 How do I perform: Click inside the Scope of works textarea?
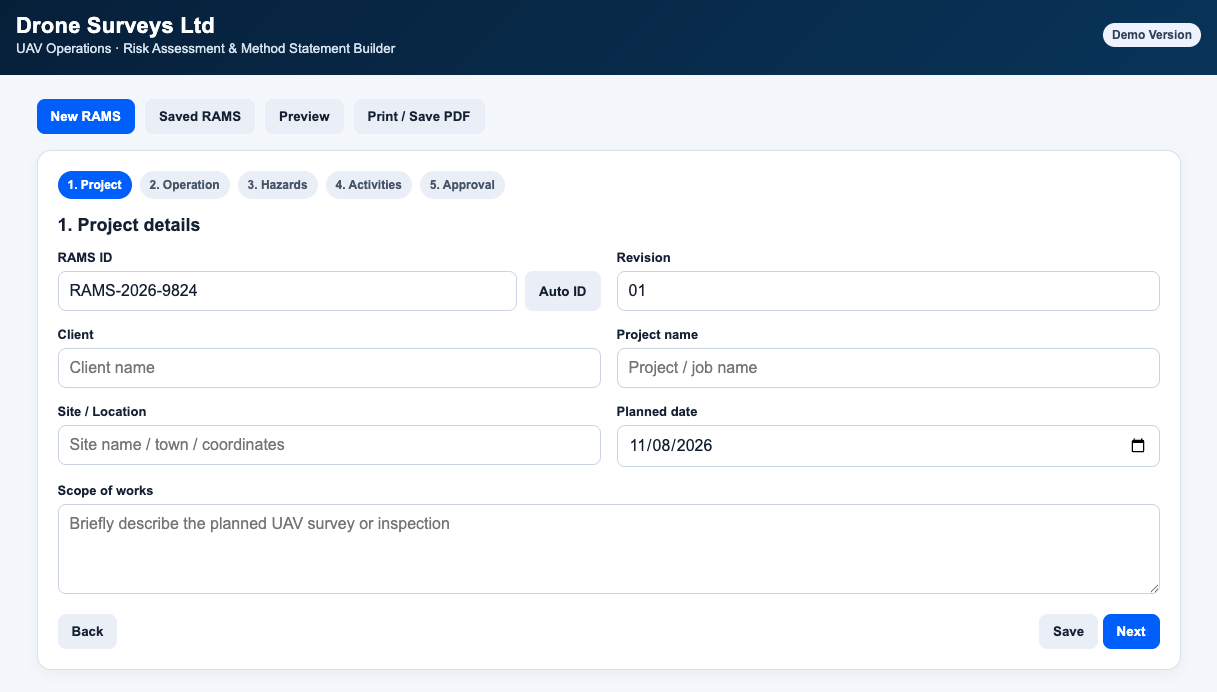pyautogui.click(x=609, y=549)
